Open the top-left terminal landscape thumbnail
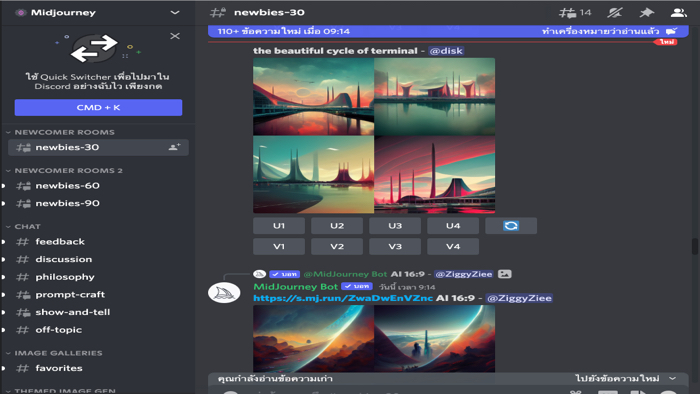The height and width of the screenshot is (394, 700). pos(313,97)
